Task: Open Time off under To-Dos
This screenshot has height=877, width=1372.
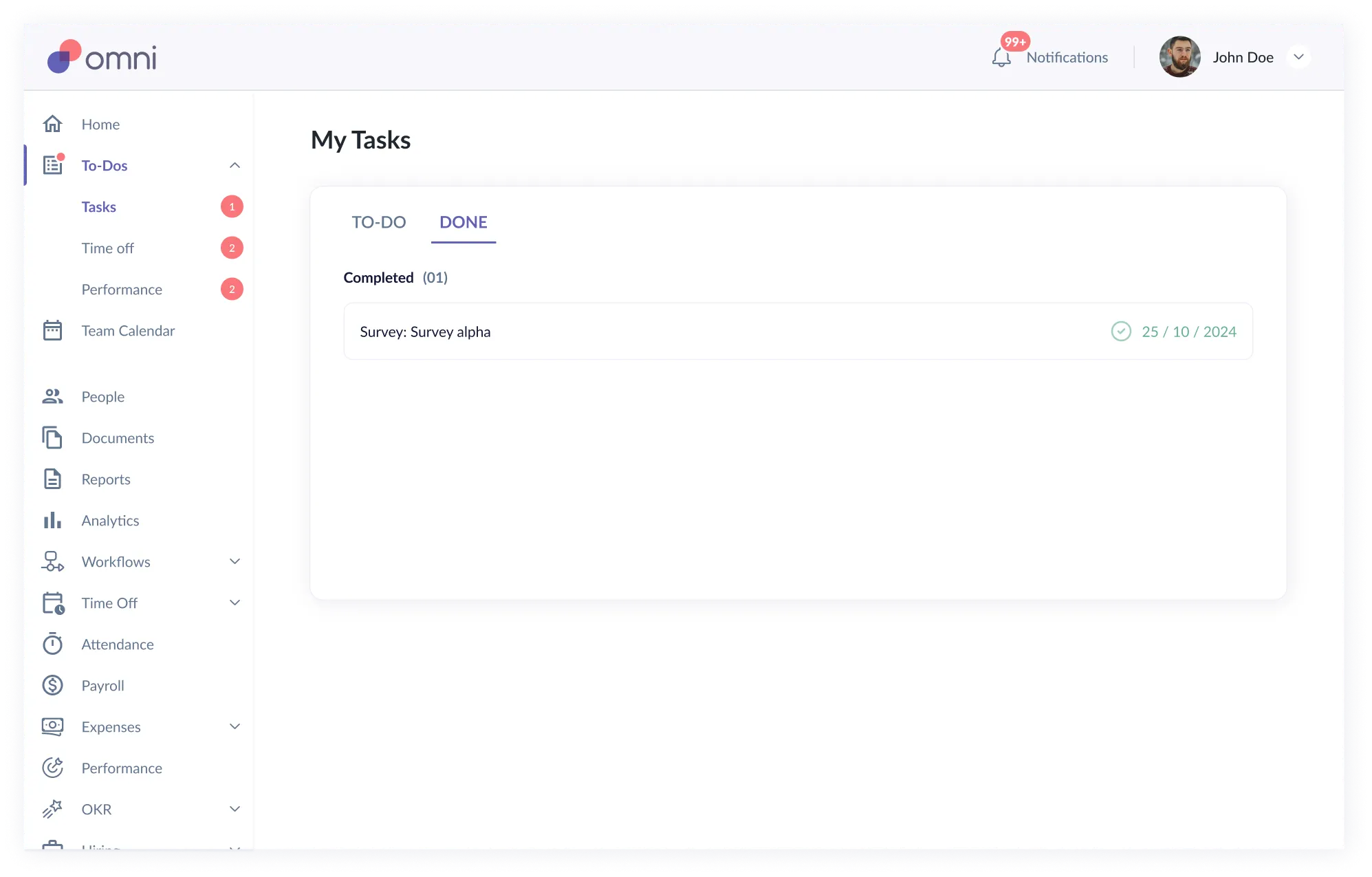Action: (x=108, y=248)
